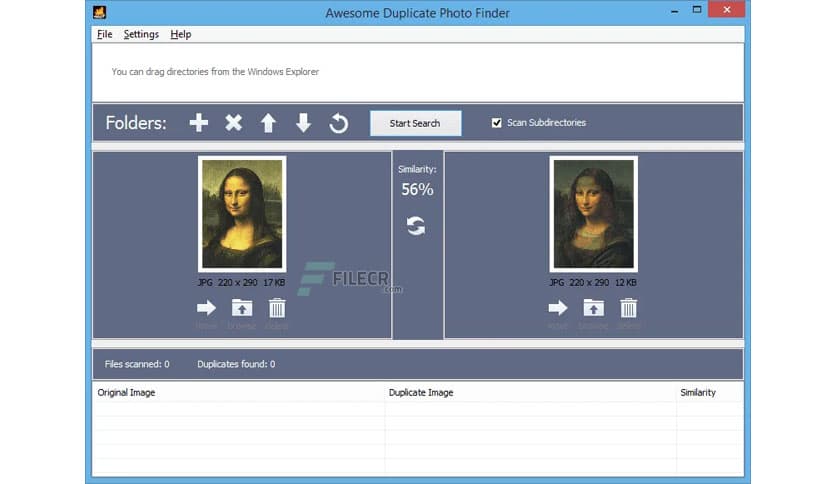The image size is (836, 484).
Task: Move folder down with the down arrow
Action: coord(303,123)
